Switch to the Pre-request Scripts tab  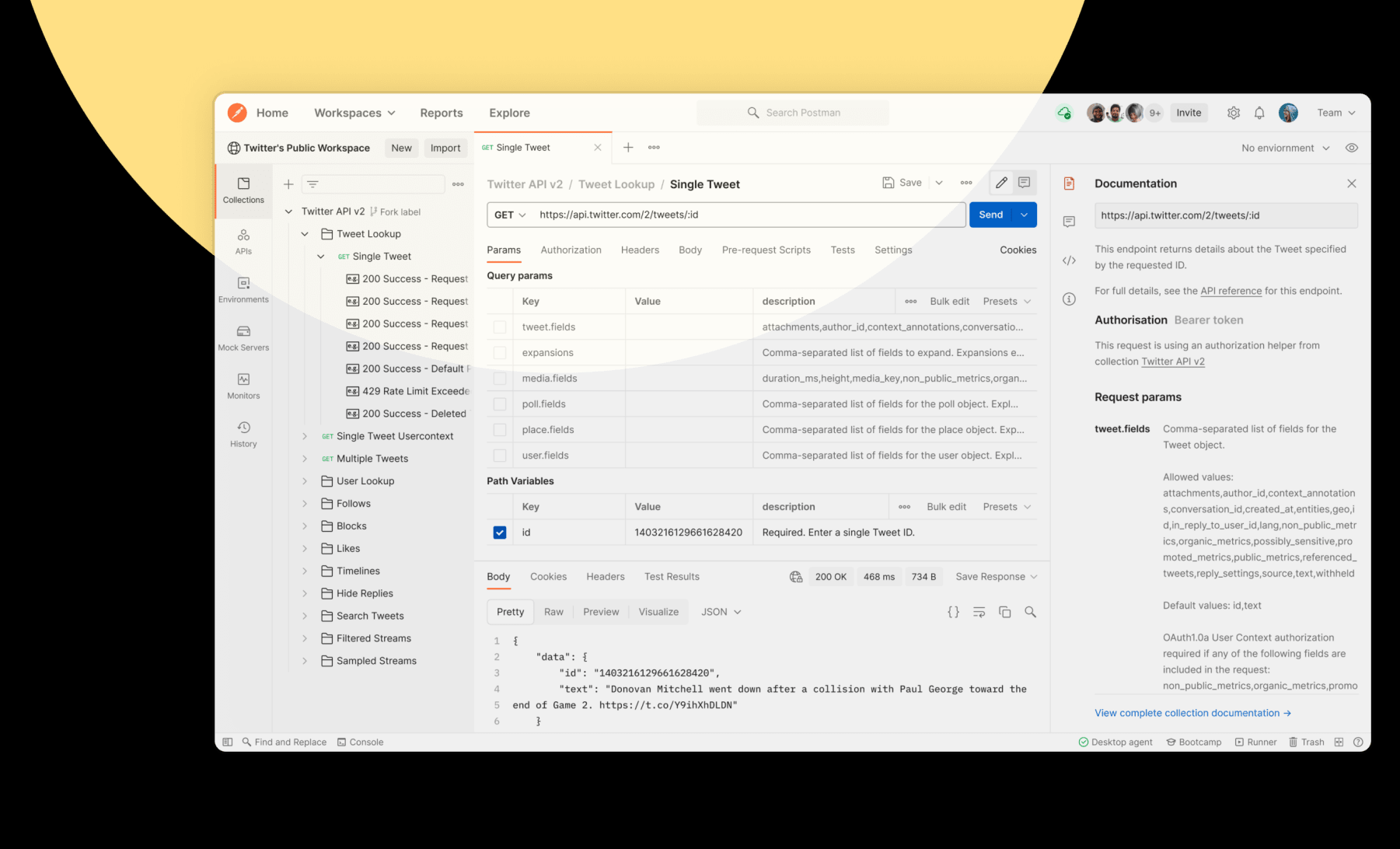[x=766, y=250]
